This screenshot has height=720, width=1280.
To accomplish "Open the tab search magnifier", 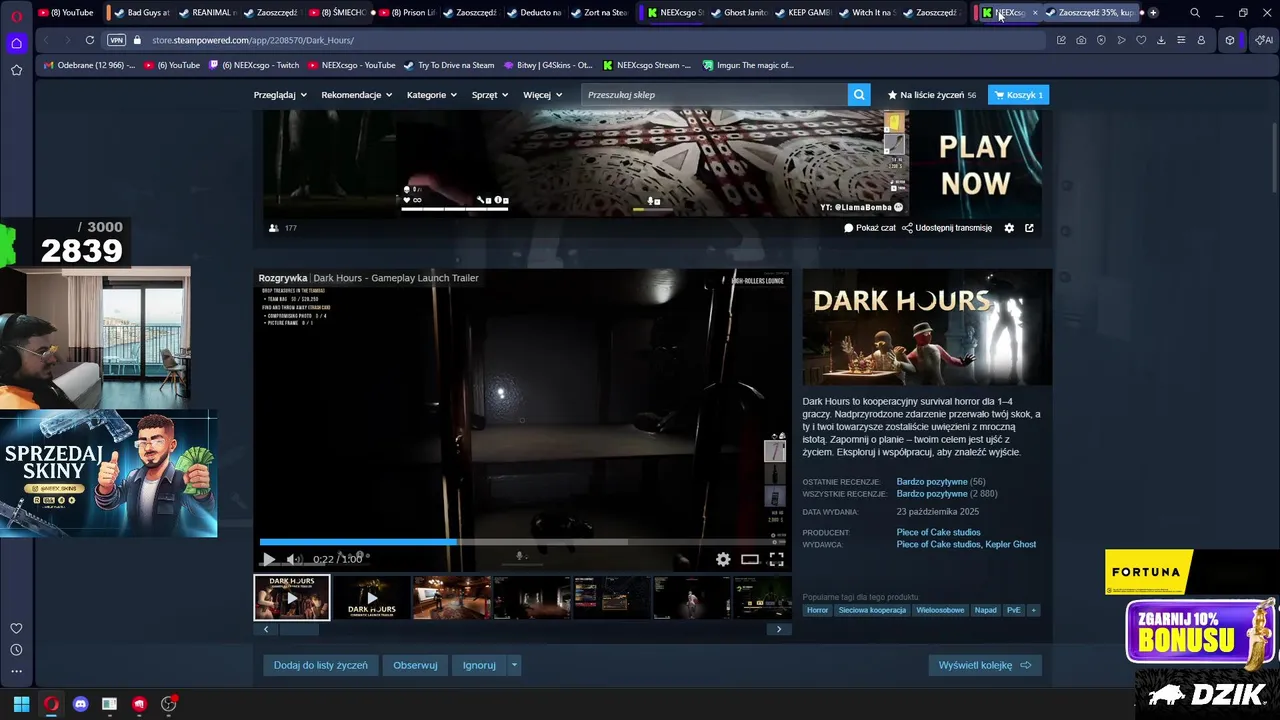I will tap(1195, 13).
